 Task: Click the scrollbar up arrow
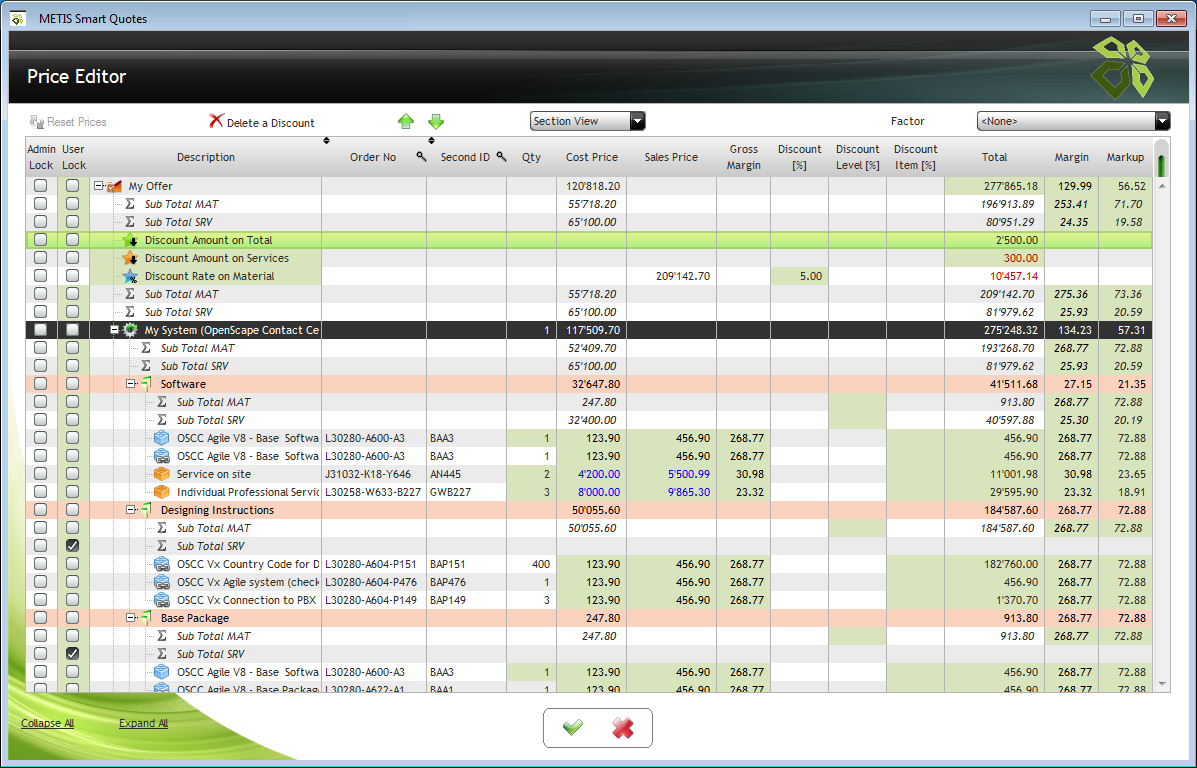pyautogui.click(x=1162, y=186)
